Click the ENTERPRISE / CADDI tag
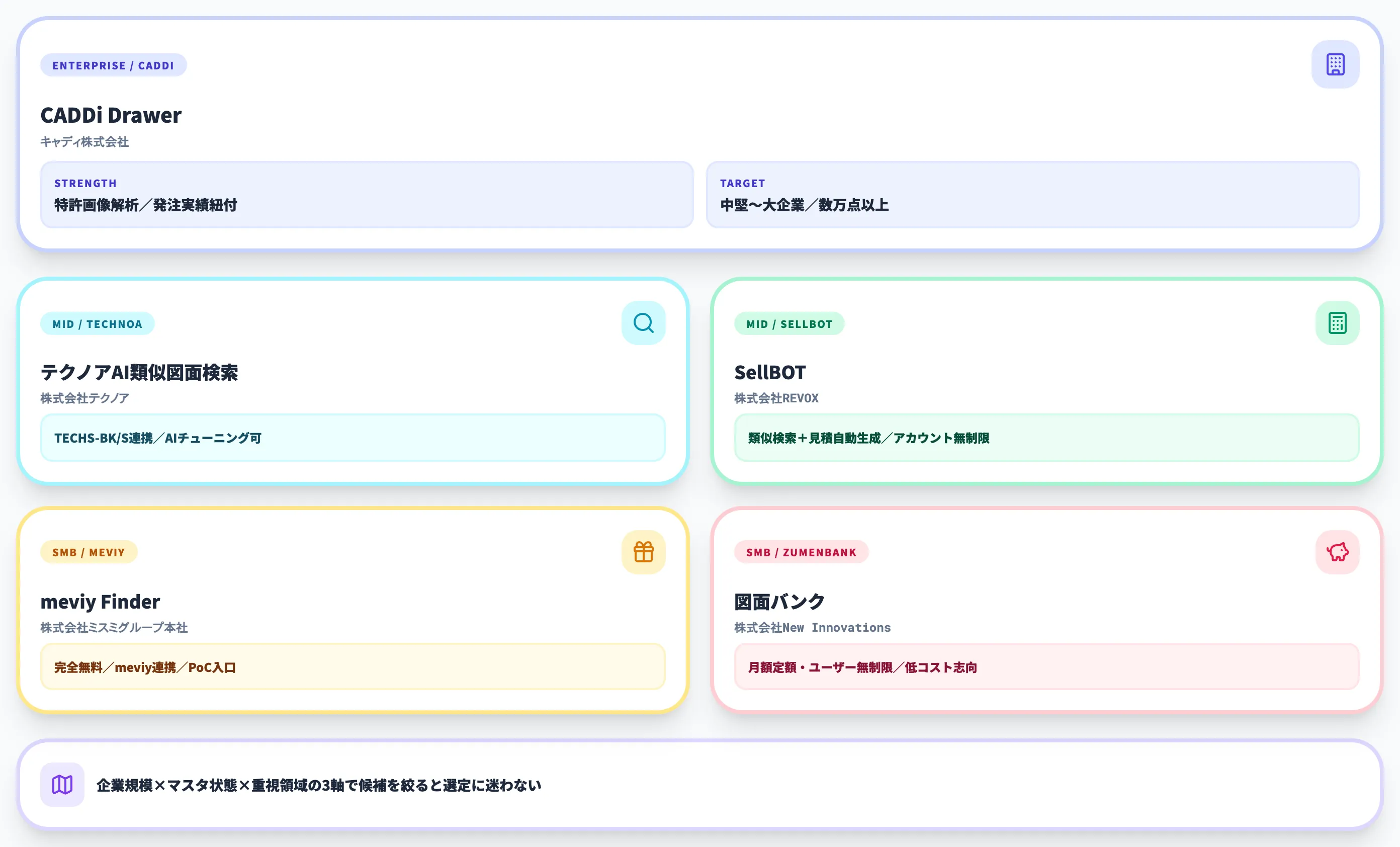Viewport: 1400px width, 847px height. [x=113, y=65]
